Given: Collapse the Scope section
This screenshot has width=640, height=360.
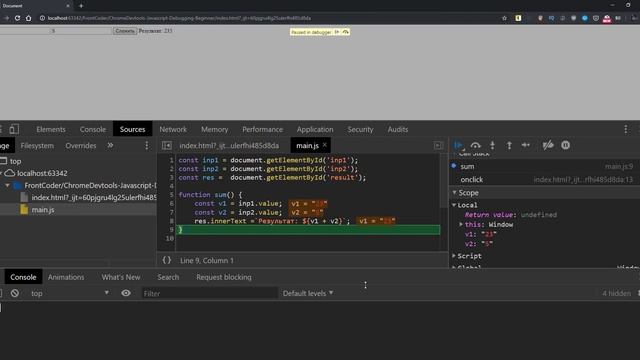Looking at the screenshot, I should pyautogui.click(x=454, y=193).
